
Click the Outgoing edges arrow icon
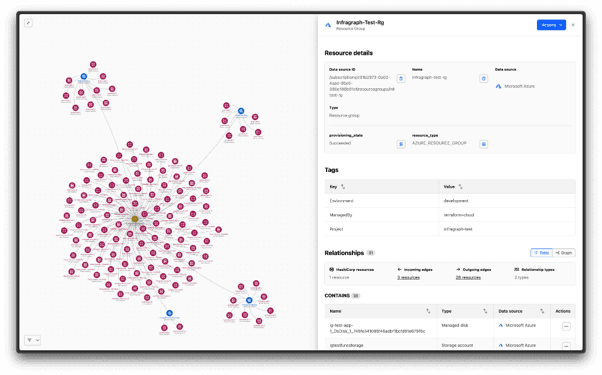458,269
